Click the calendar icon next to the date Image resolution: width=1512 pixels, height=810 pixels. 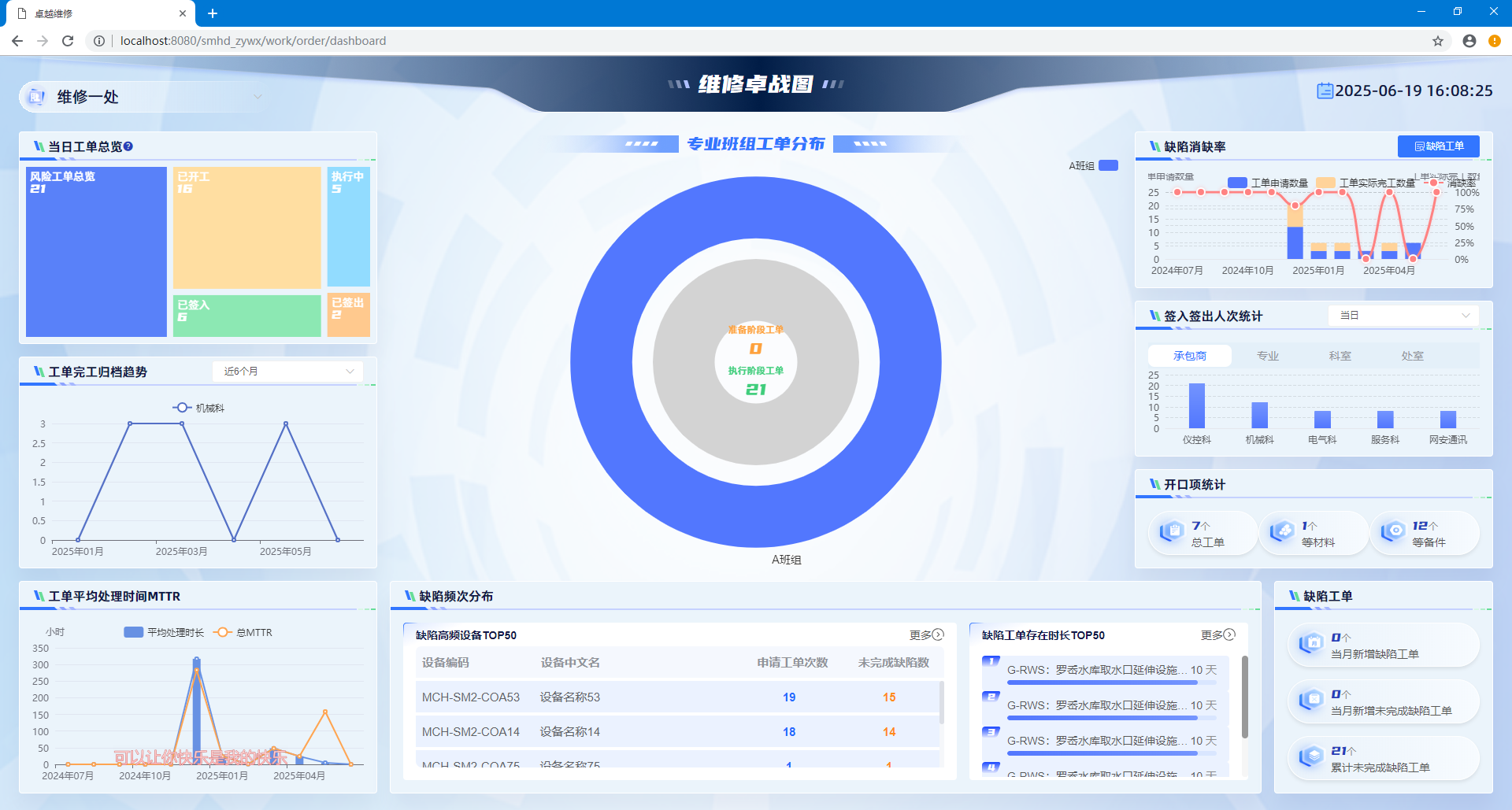[x=1325, y=91]
